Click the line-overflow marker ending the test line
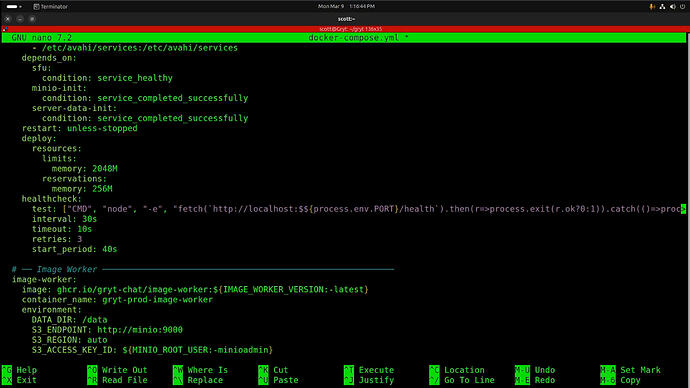Image resolution: width=690 pixels, height=388 pixels. (x=683, y=209)
